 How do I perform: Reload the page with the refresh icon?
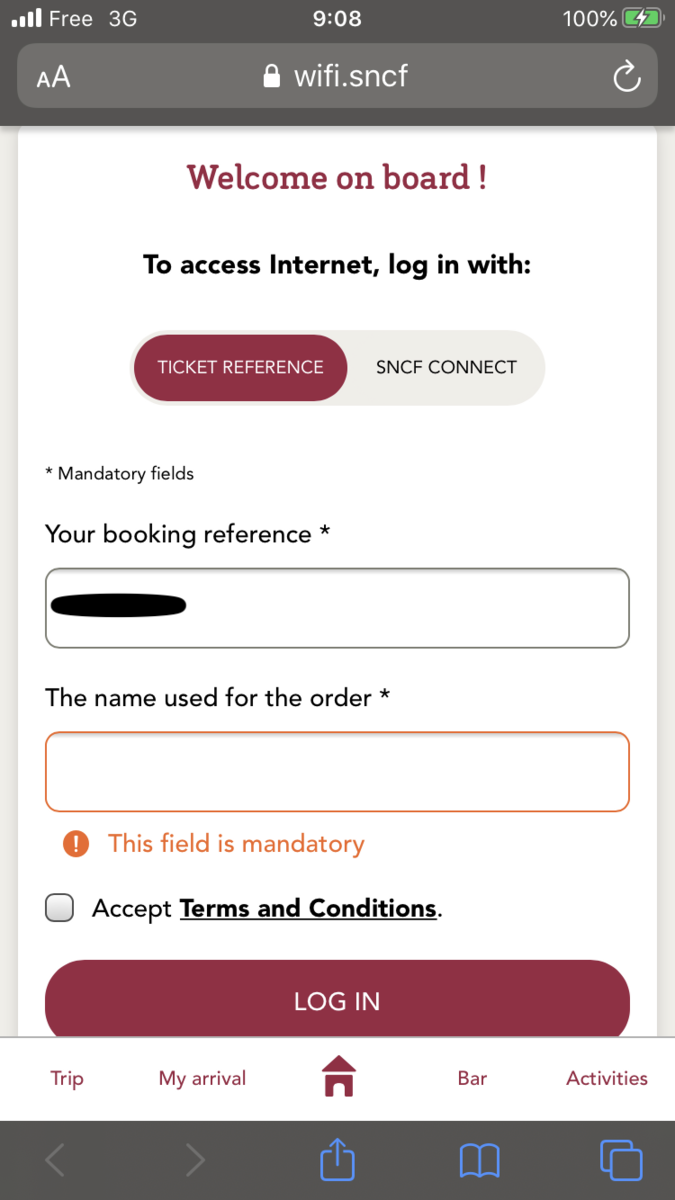pyautogui.click(x=626, y=77)
